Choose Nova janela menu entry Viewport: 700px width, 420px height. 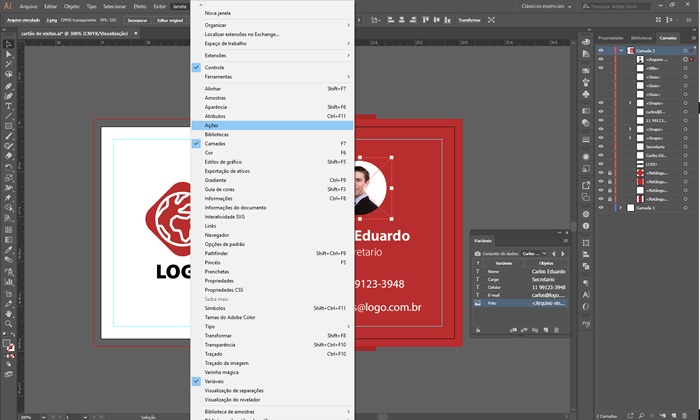(272, 13)
